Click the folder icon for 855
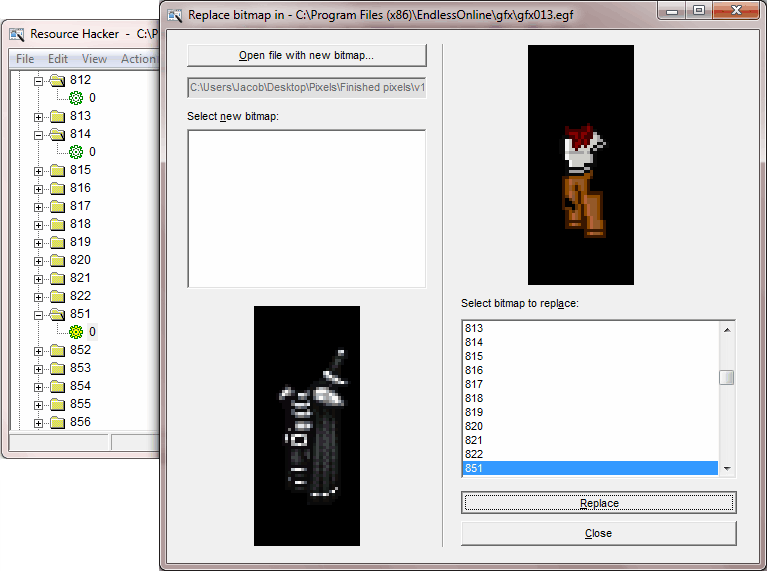The width and height of the screenshot is (767, 571). 57,404
